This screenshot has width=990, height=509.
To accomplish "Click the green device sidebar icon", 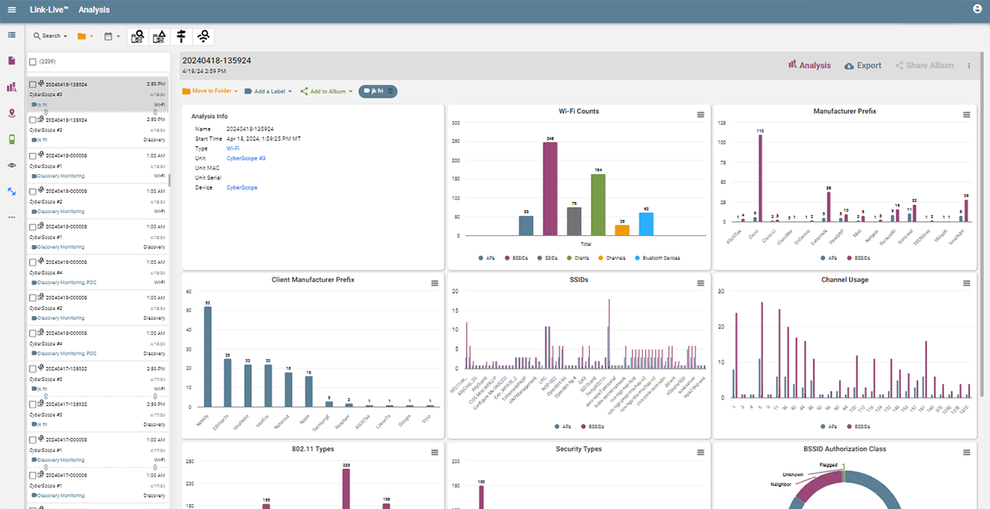I will (x=12, y=139).
